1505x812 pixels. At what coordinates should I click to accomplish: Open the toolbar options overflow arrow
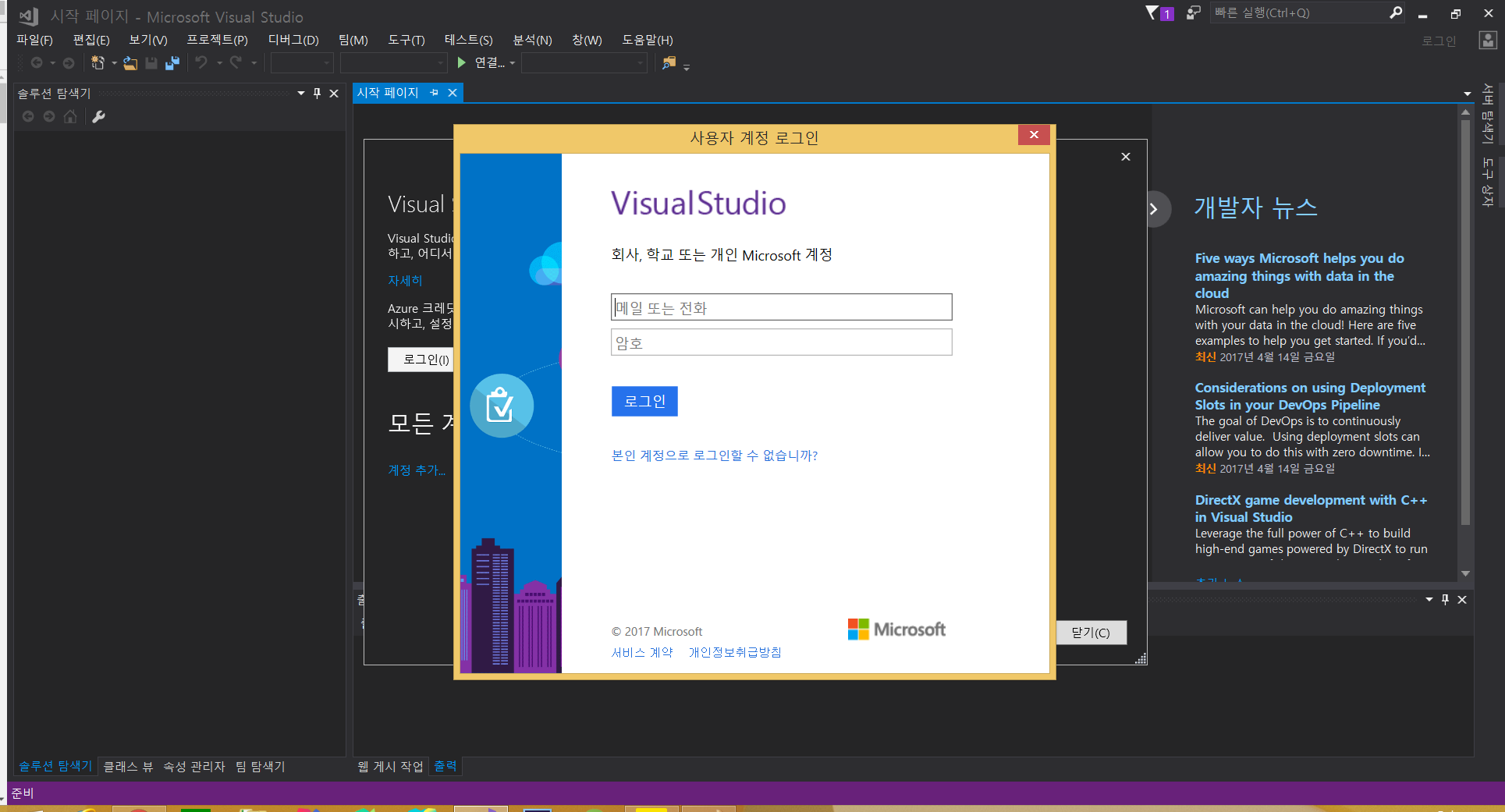[x=687, y=68]
